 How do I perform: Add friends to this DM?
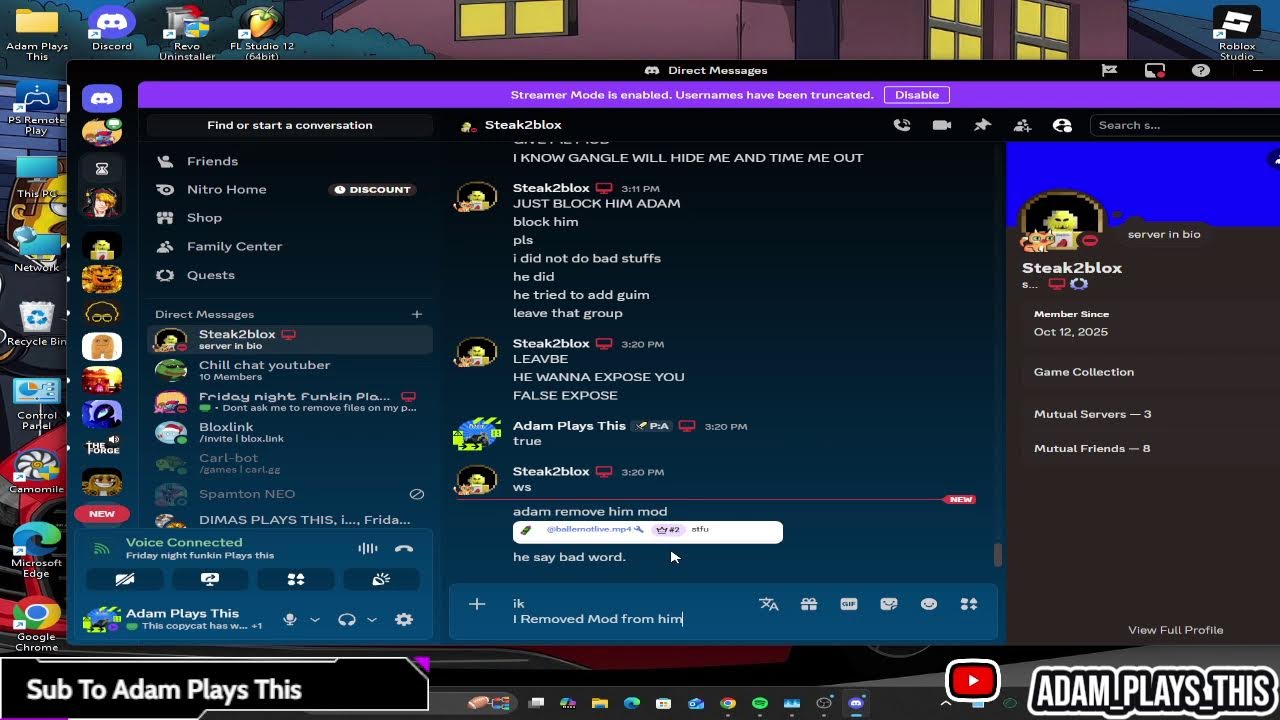pos(1022,125)
